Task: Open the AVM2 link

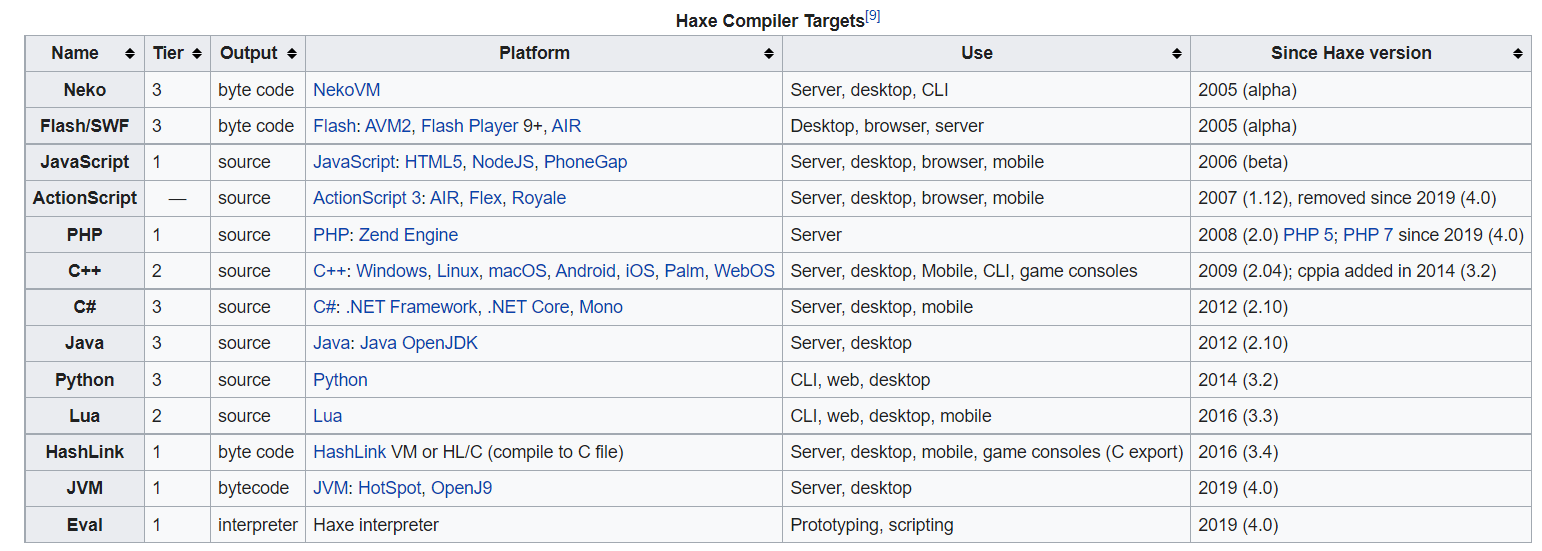Action: 387,126
